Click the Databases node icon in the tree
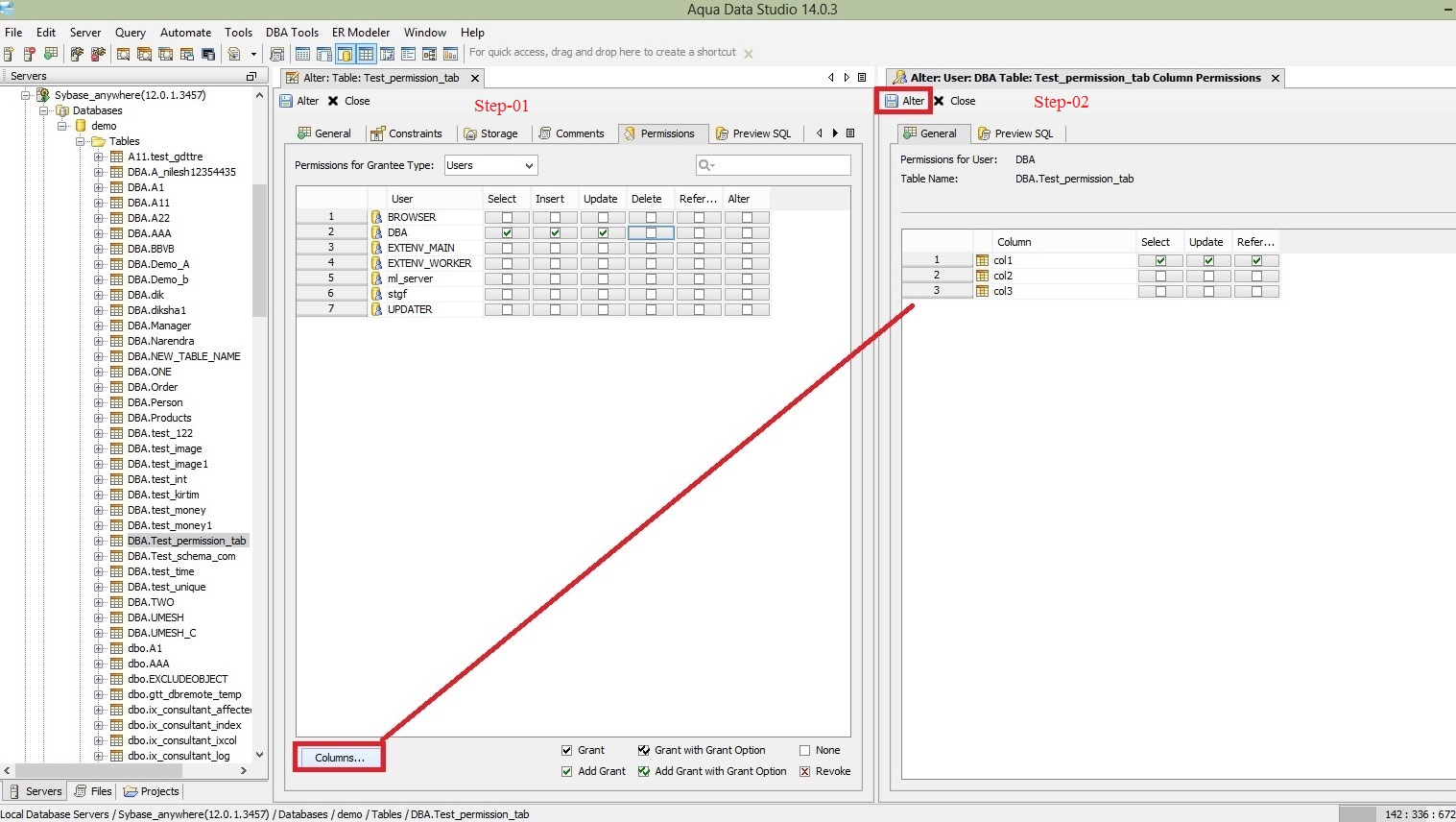Image resolution: width=1456 pixels, height=822 pixels. [62, 110]
